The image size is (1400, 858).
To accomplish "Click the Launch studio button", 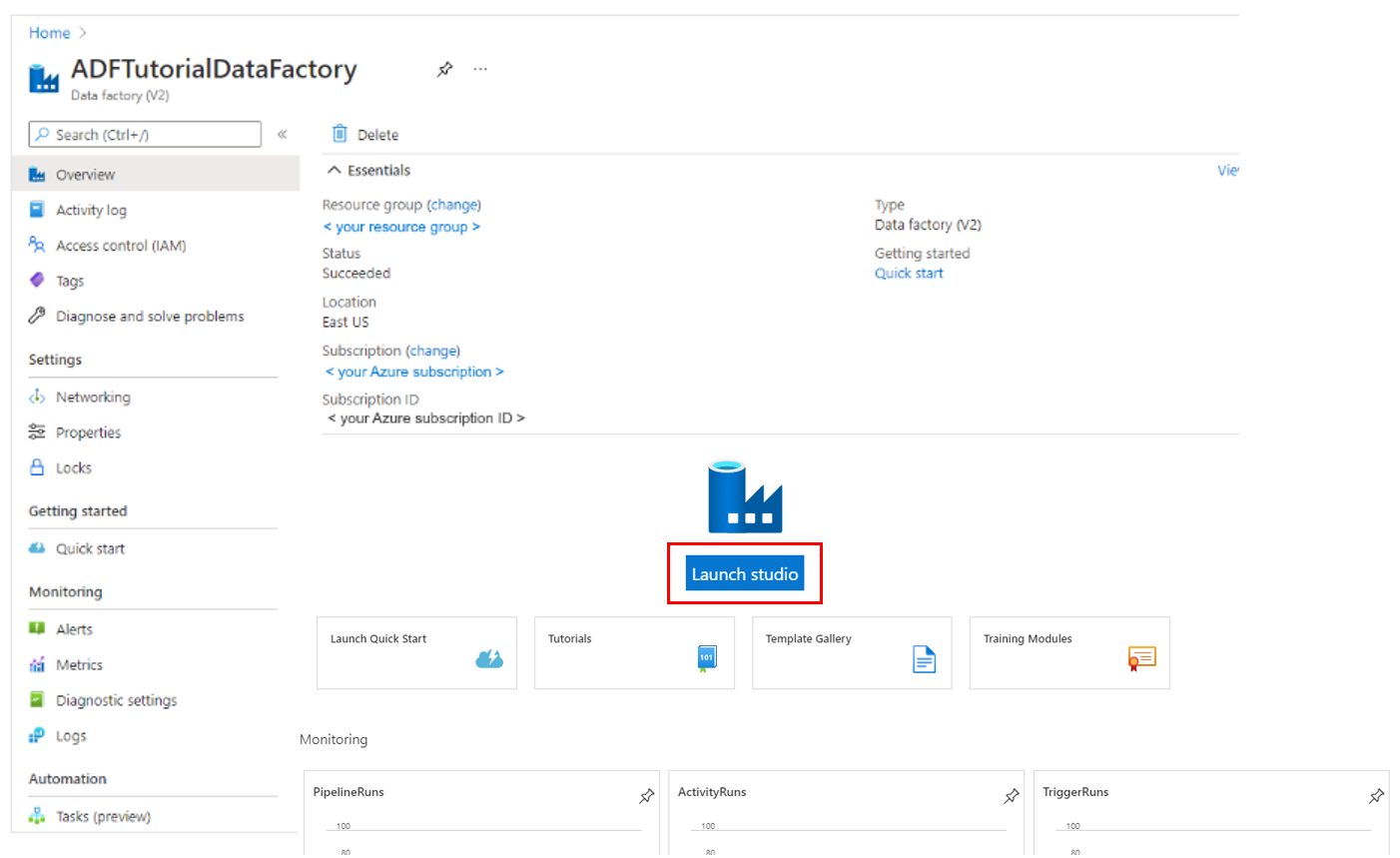I will tap(744, 574).
